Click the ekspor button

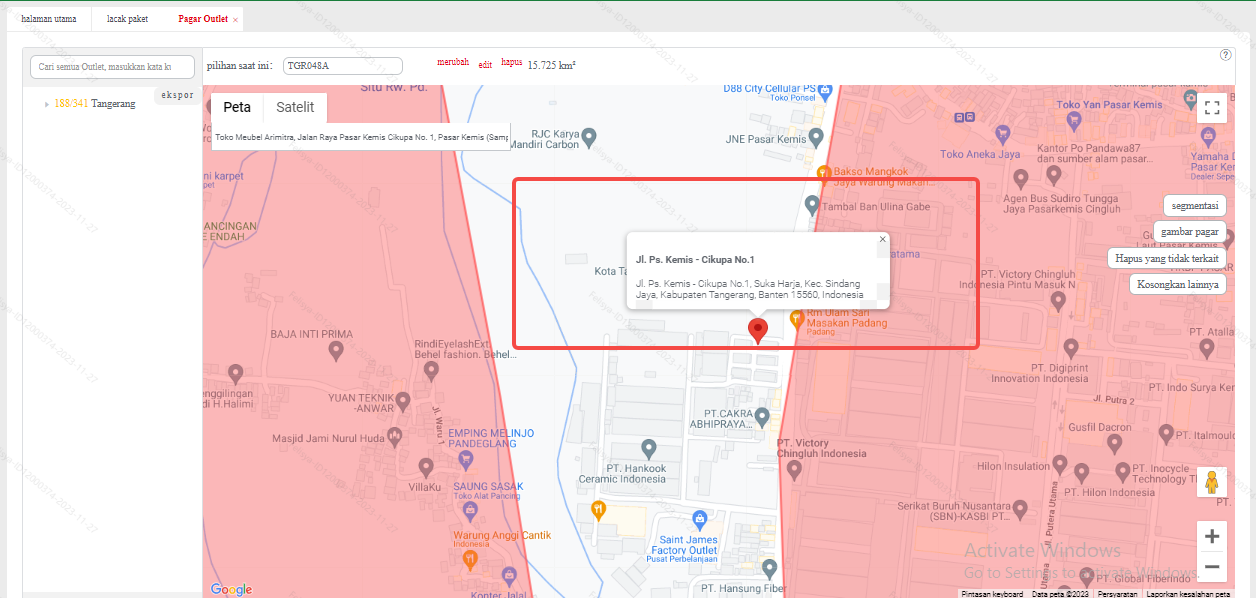pyautogui.click(x=177, y=96)
